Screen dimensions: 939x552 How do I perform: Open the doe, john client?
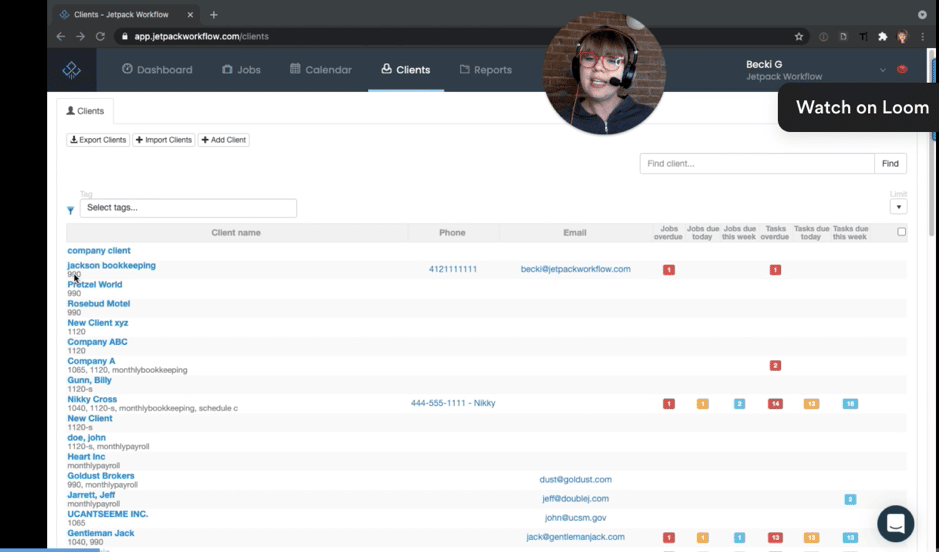click(x=86, y=438)
